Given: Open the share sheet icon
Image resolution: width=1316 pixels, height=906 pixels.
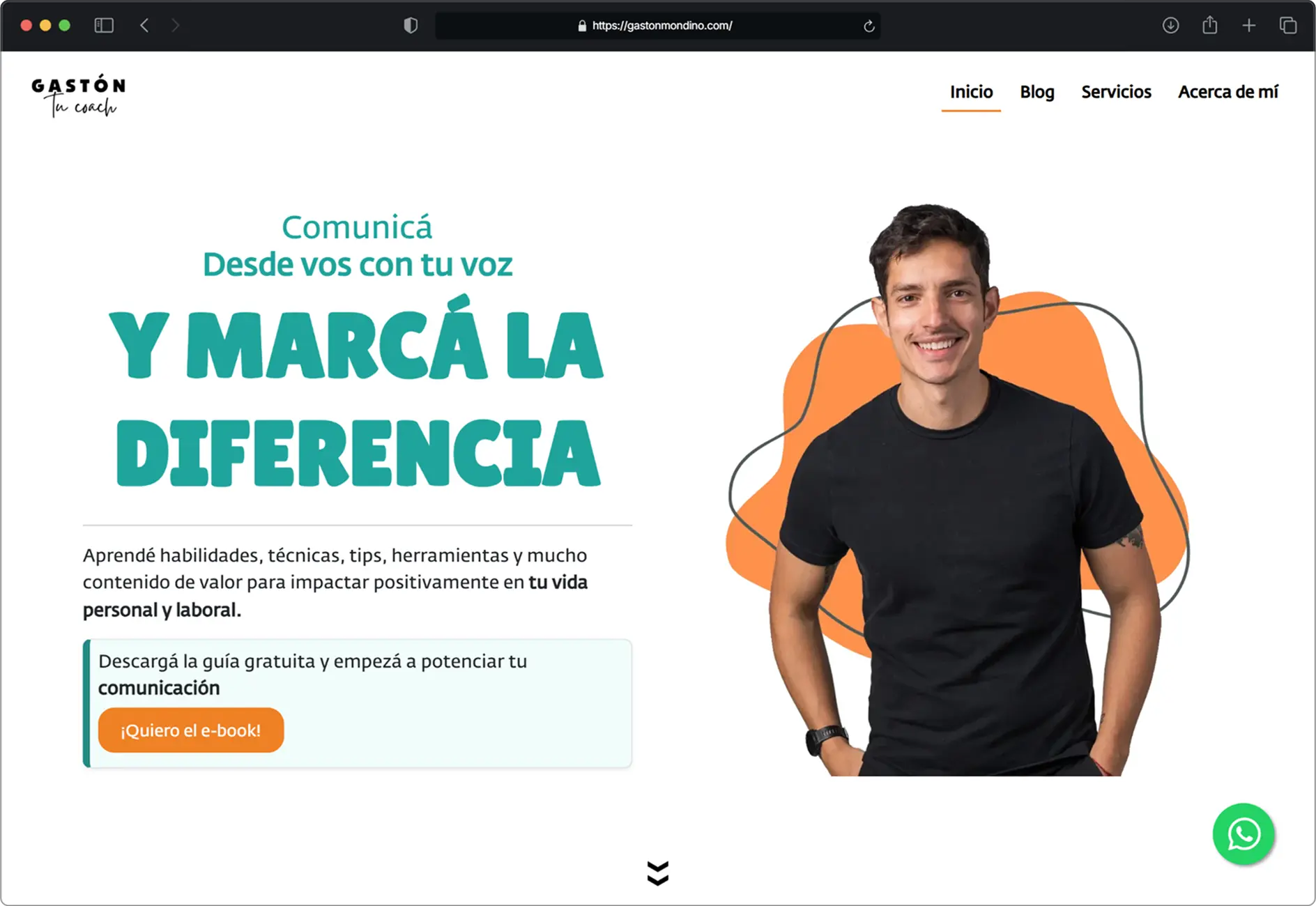Looking at the screenshot, I should 1210,25.
